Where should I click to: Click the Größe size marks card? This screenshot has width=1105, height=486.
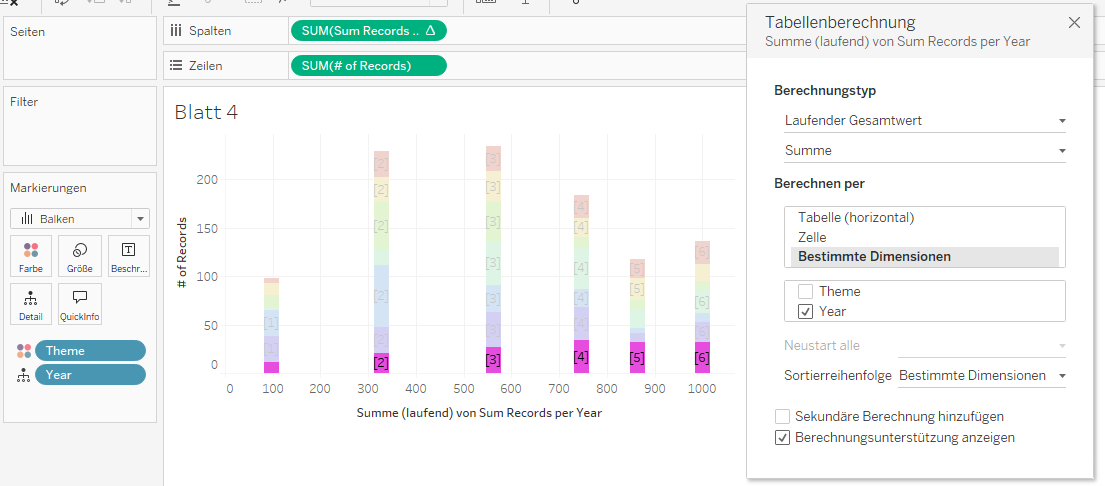(80, 256)
